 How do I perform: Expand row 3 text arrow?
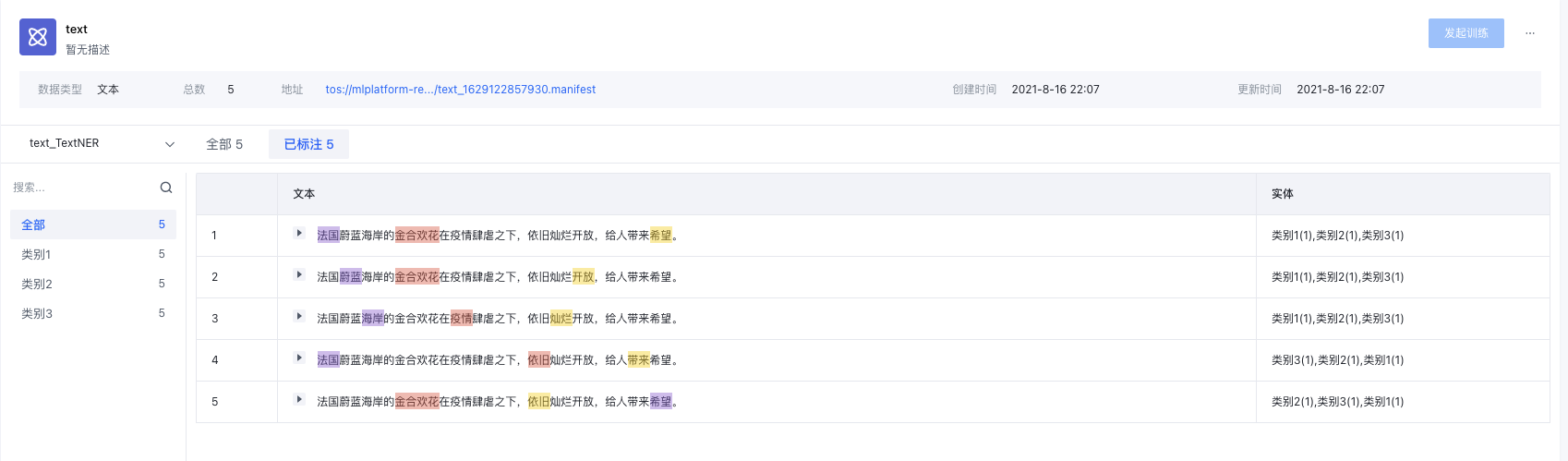[x=298, y=317]
